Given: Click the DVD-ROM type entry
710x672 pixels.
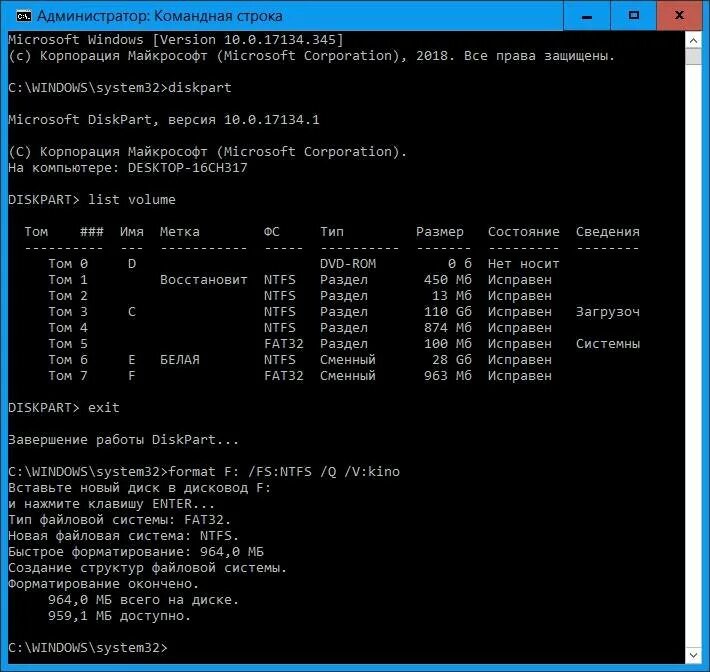Looking at the screenshot, I should [x=348, y=264].
